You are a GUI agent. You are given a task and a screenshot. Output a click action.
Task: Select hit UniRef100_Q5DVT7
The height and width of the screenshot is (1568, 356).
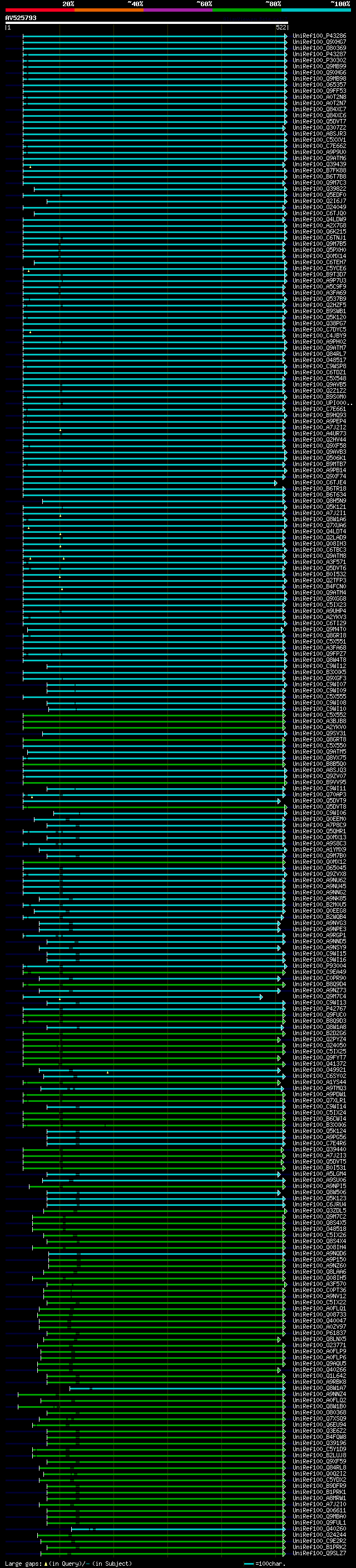(319, 122)
